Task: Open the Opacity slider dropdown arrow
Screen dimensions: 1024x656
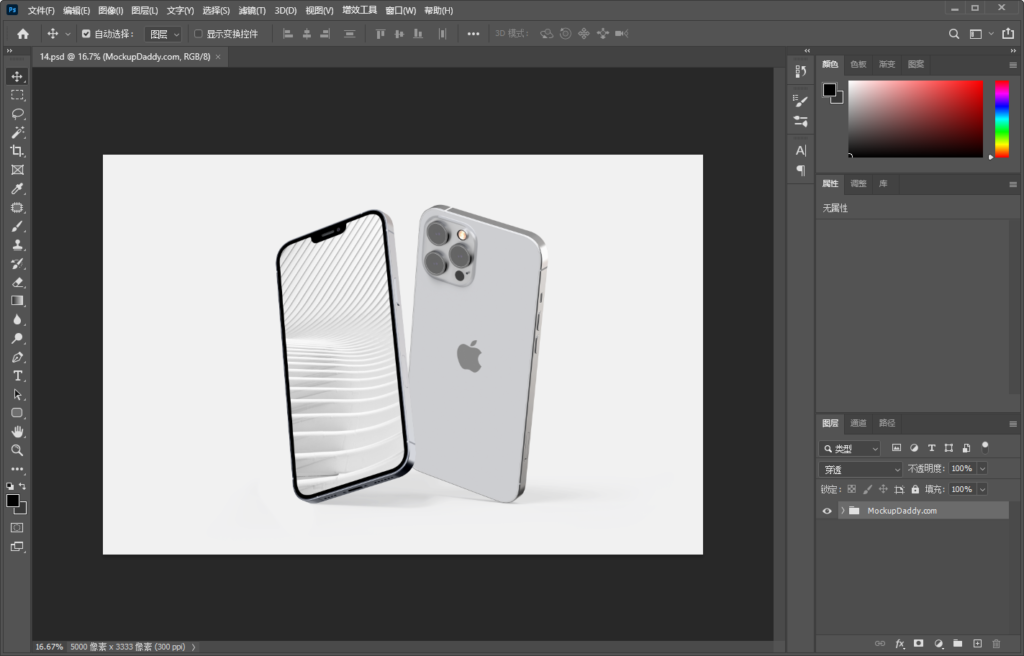Action: coord(982,468)
